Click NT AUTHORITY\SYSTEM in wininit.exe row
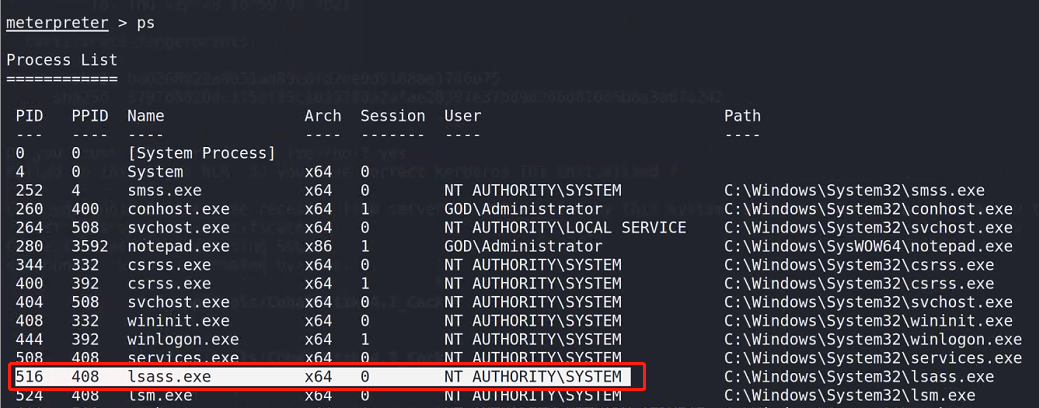 pos(533,321)
